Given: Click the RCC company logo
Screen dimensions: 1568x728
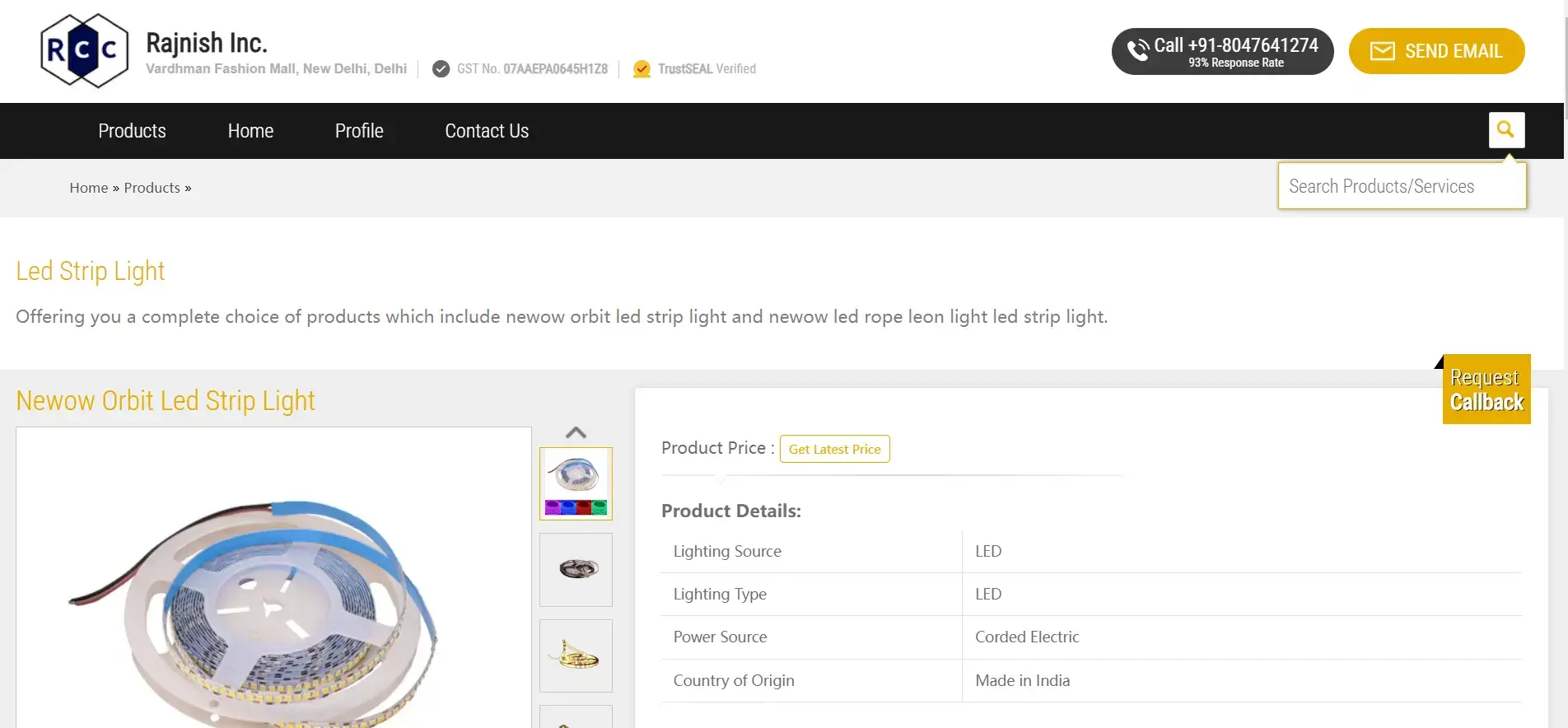Looking at the screenshot, I should point(85,50).
